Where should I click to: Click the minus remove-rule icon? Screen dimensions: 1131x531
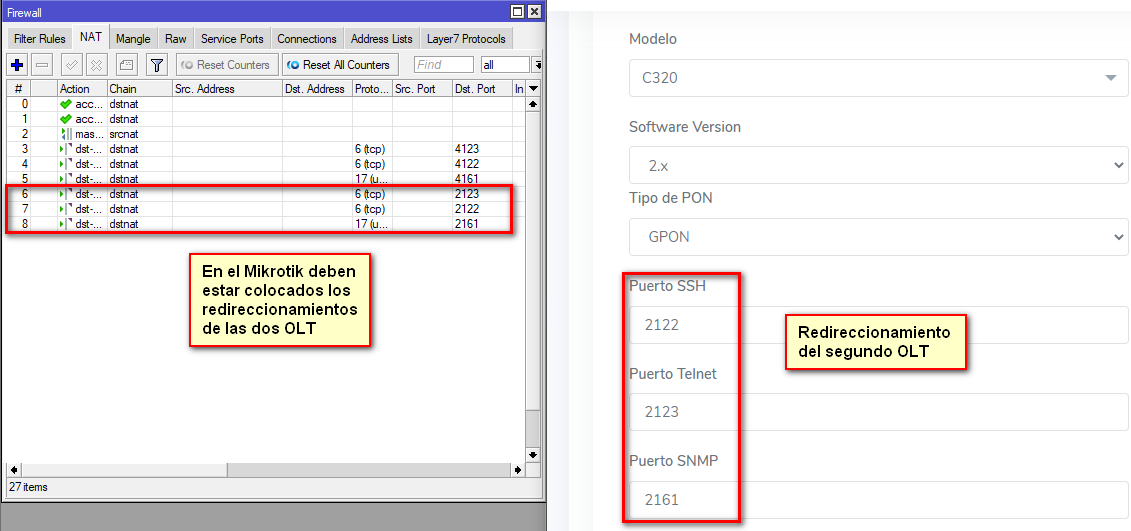click(x=42, y=65)
